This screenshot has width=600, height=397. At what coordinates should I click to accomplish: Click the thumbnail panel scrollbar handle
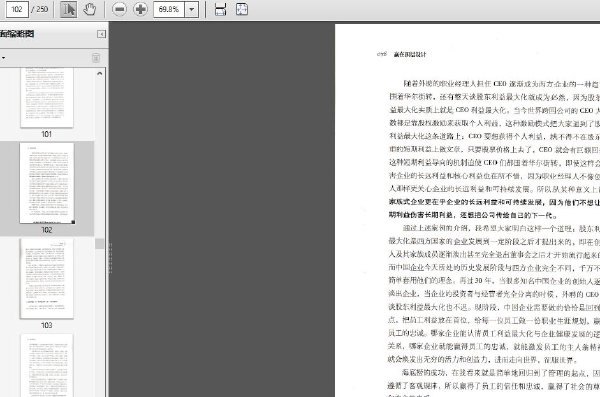tap(99, 243)
